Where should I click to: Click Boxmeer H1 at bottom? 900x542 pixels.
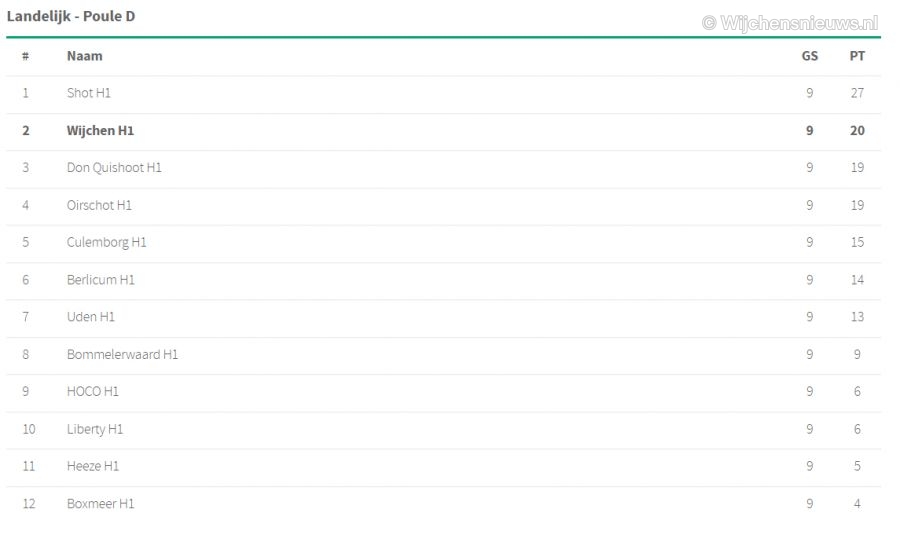(x=100, y=504)
